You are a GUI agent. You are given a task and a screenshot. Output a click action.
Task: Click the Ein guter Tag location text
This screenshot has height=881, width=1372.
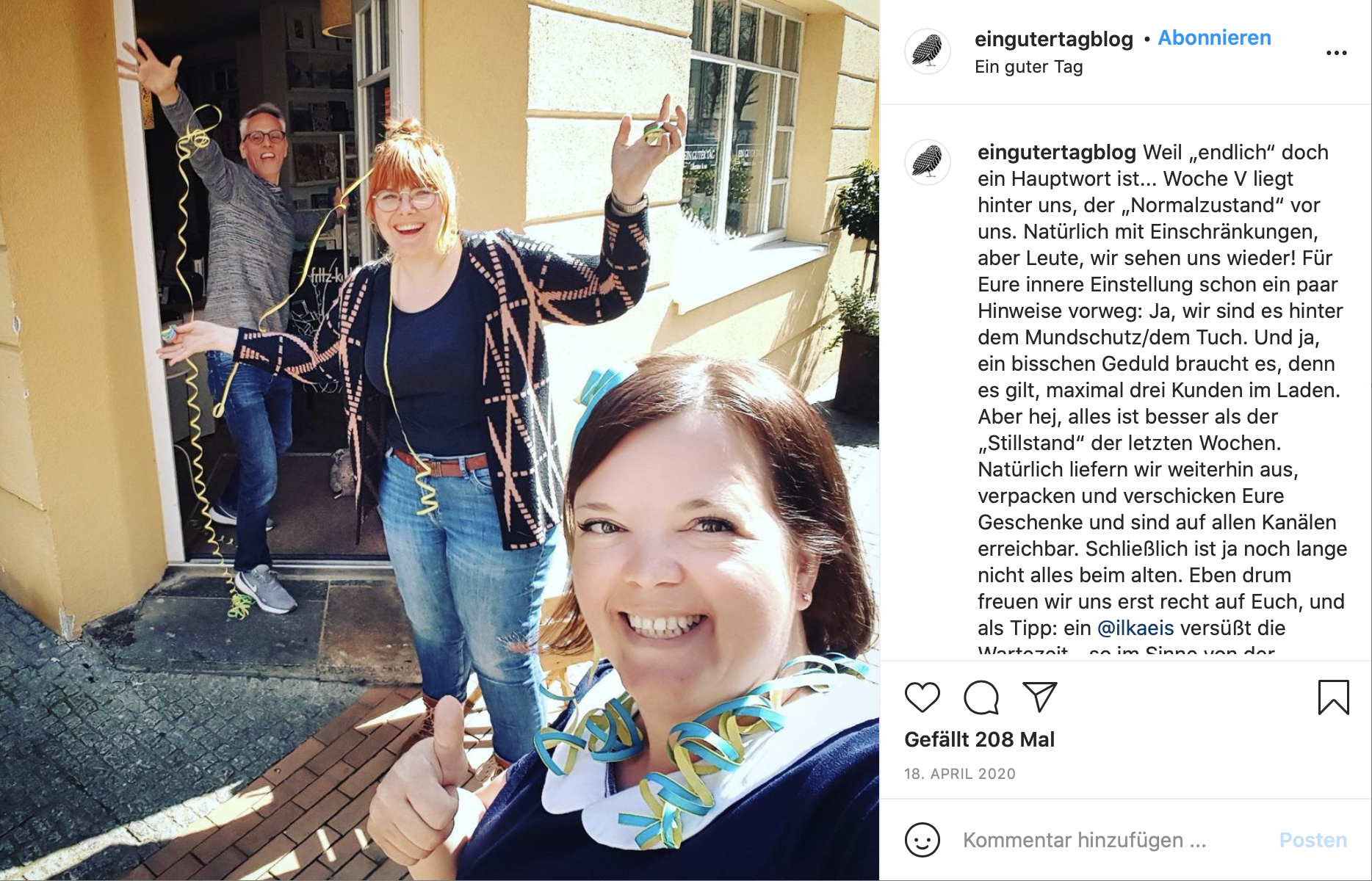click(1028, 67)
